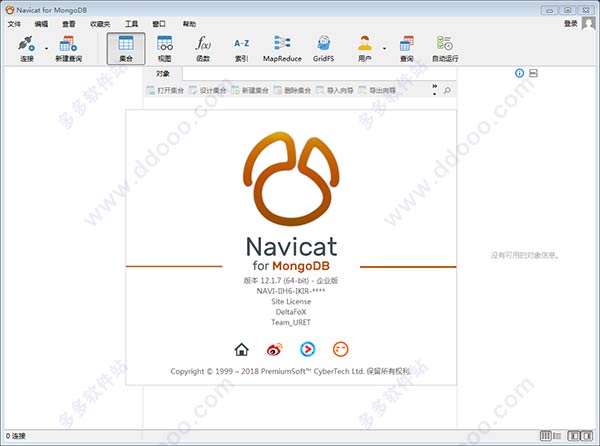Click the orange smiley face icon
The image size is (600, 446).
341,349
